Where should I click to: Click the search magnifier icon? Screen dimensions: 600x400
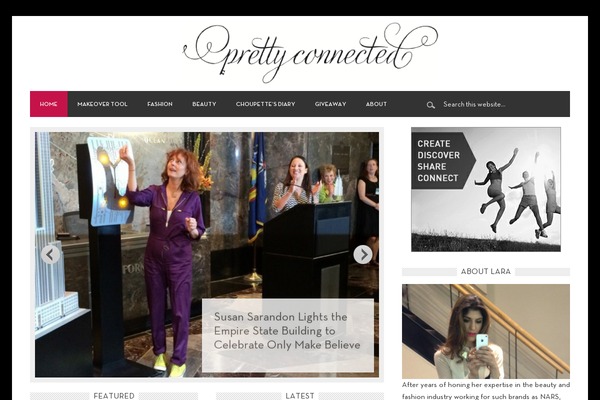[x=430, y=104]
